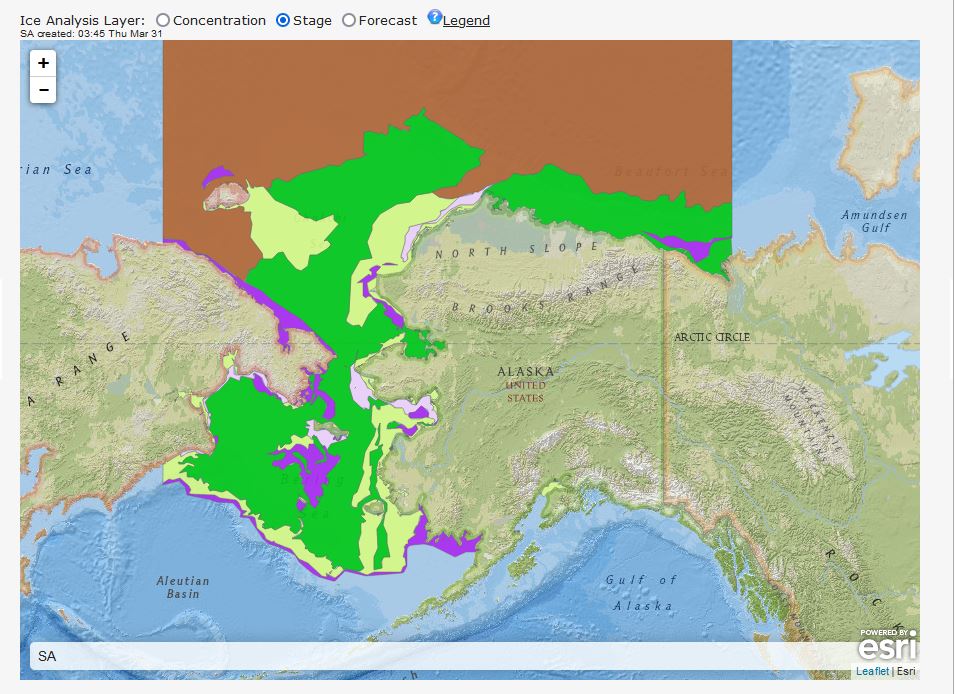Screen dimensions: 955x694
Task: Click the Esri logo on the map
Action: click(886, 645)
